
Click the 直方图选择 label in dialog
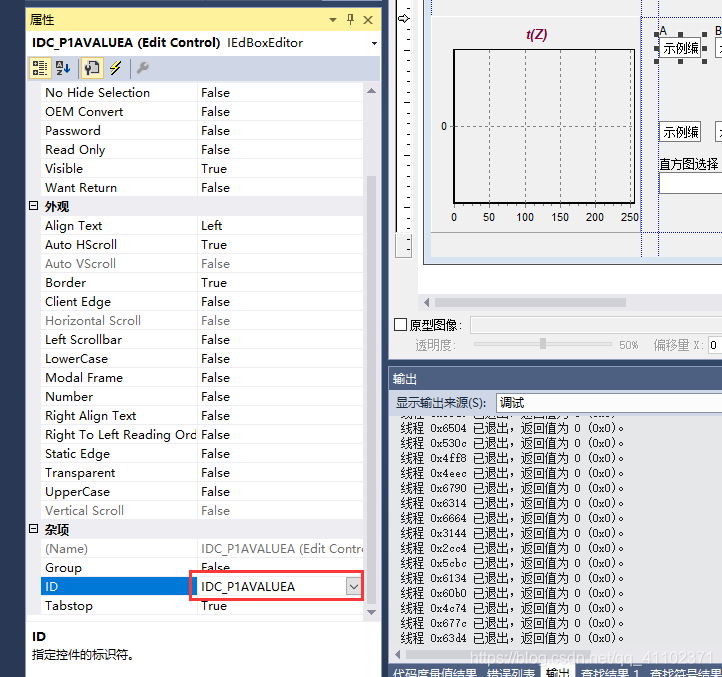(689, 164)
